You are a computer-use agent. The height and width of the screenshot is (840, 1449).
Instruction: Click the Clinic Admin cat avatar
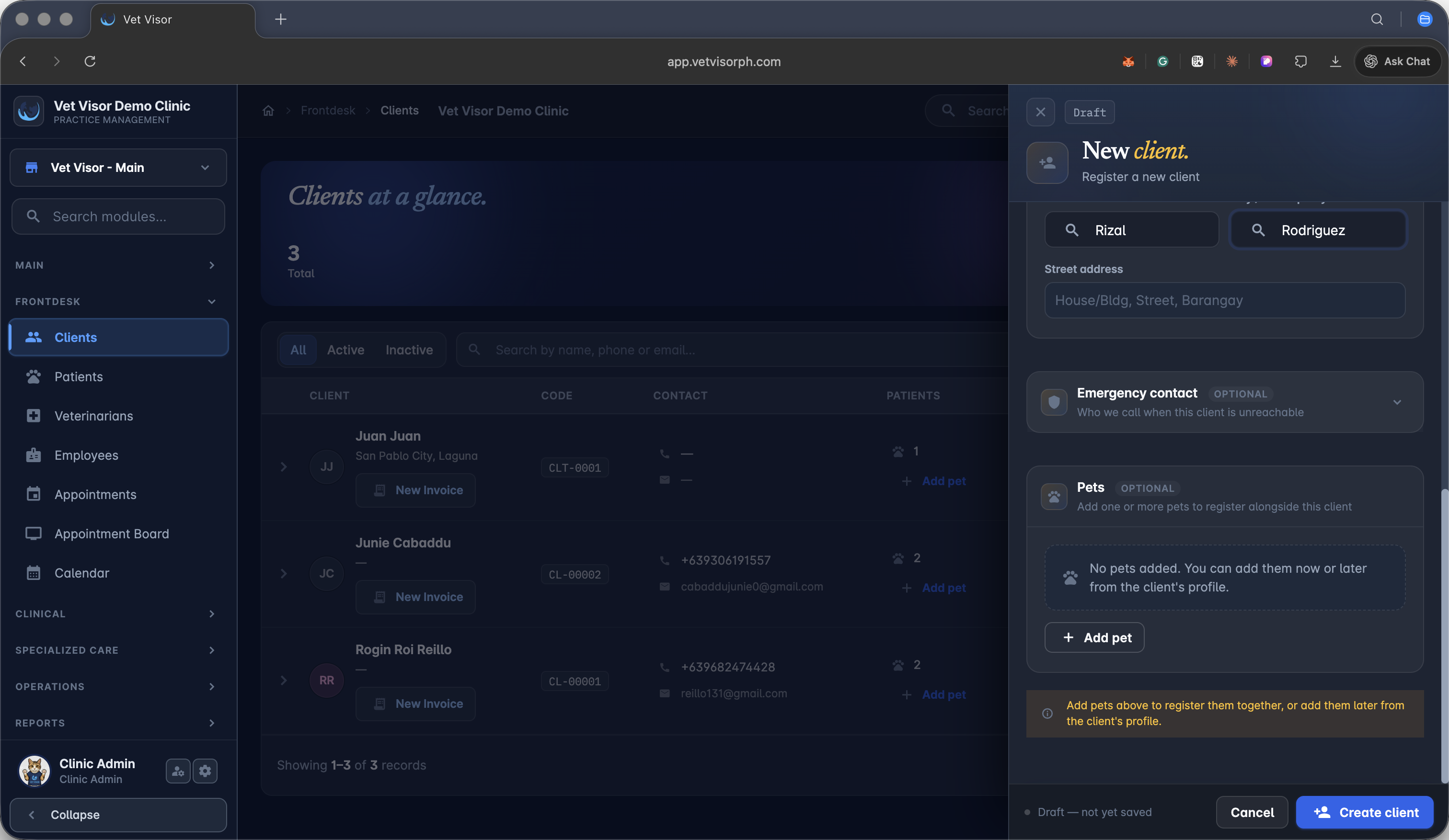[34, 771]
